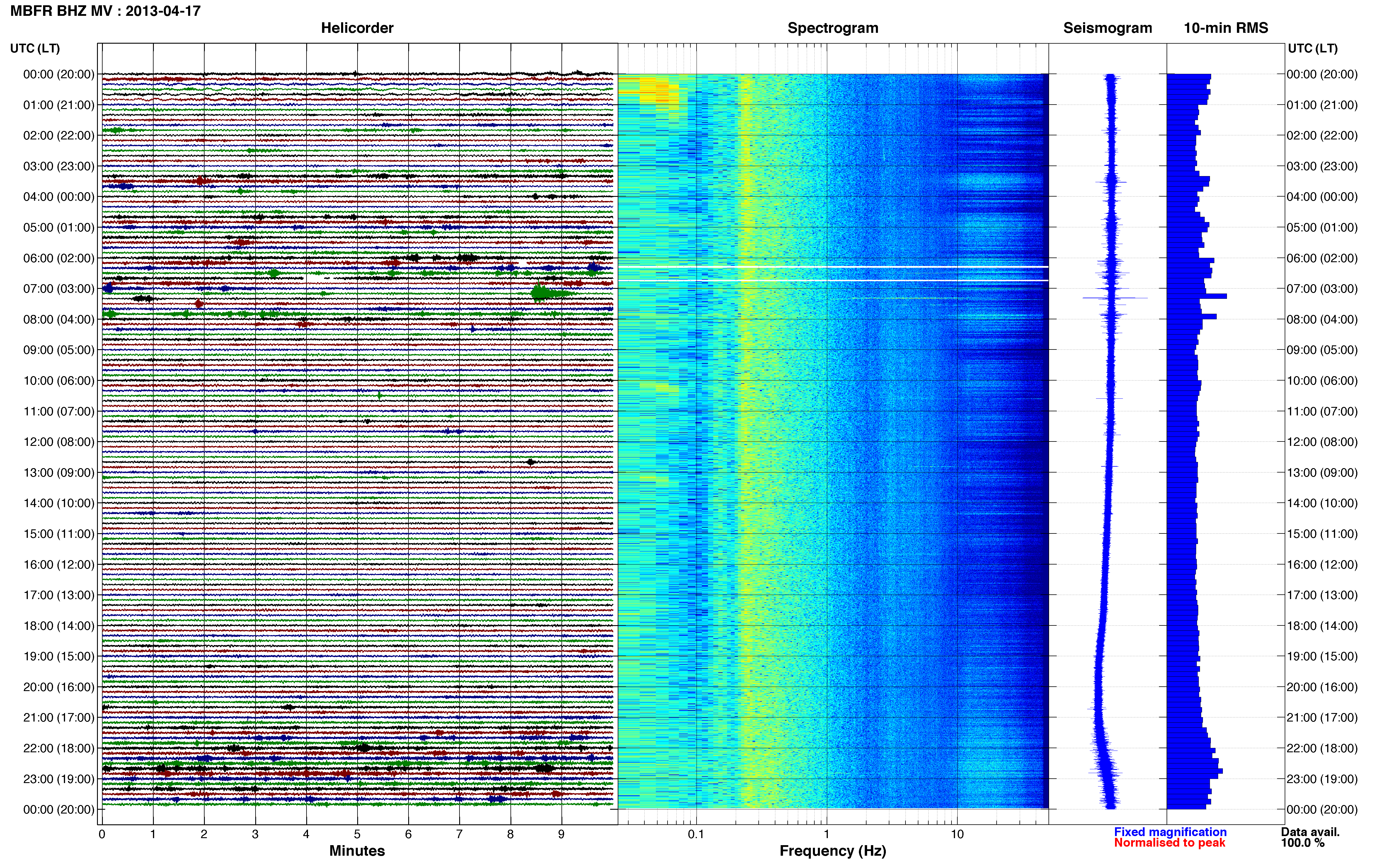Click left-axis time label '01:00 (21:00)'
The width and height of the screenshot is (1389, 868).
pos(59,105)
